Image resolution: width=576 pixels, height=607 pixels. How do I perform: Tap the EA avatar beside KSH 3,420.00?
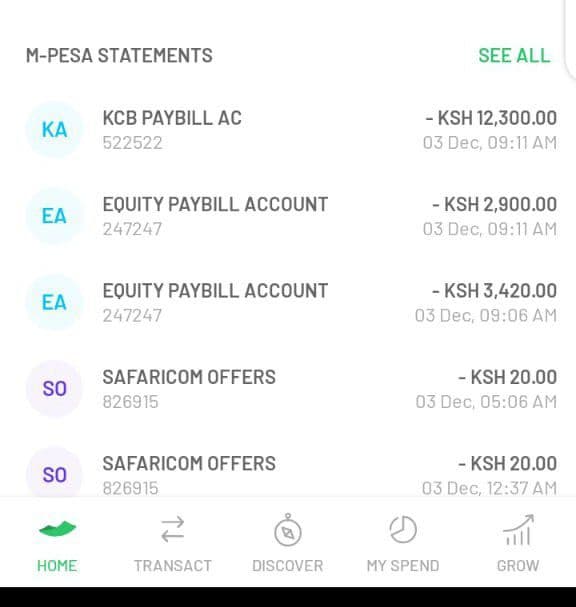[54, 302]
